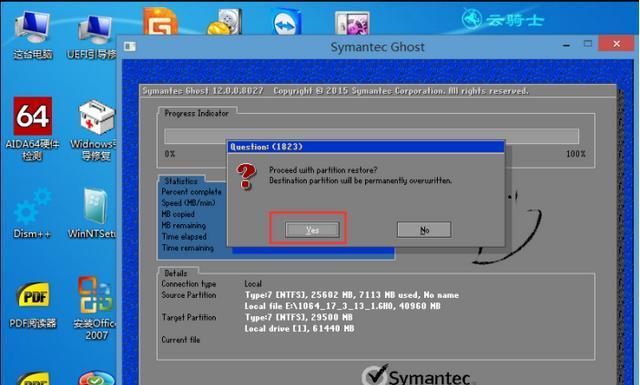Screen dimensions: 640x385
Task: Open the orange G application icon
Action: [160, 21]
